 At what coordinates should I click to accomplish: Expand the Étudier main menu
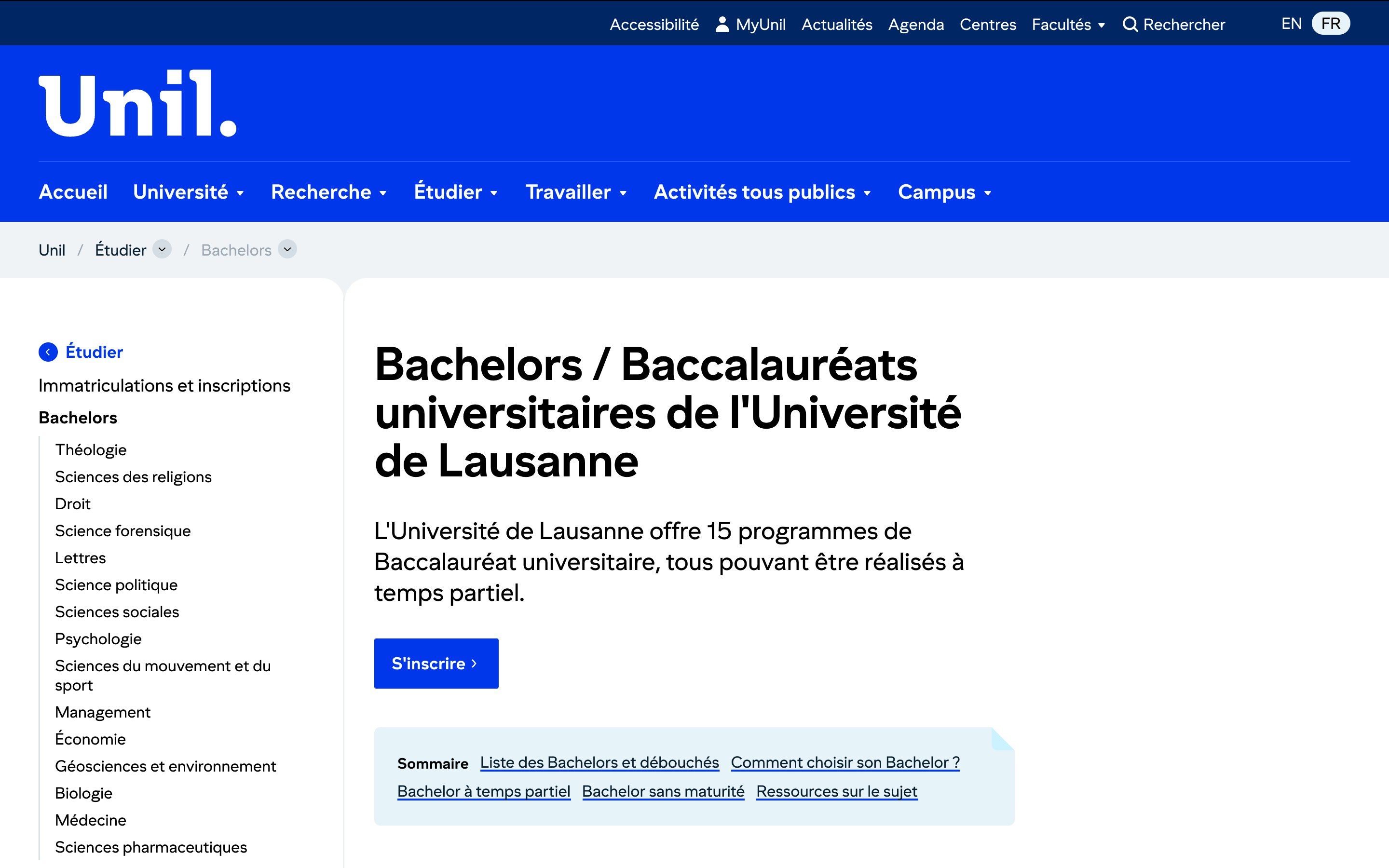tap(456, 192)
